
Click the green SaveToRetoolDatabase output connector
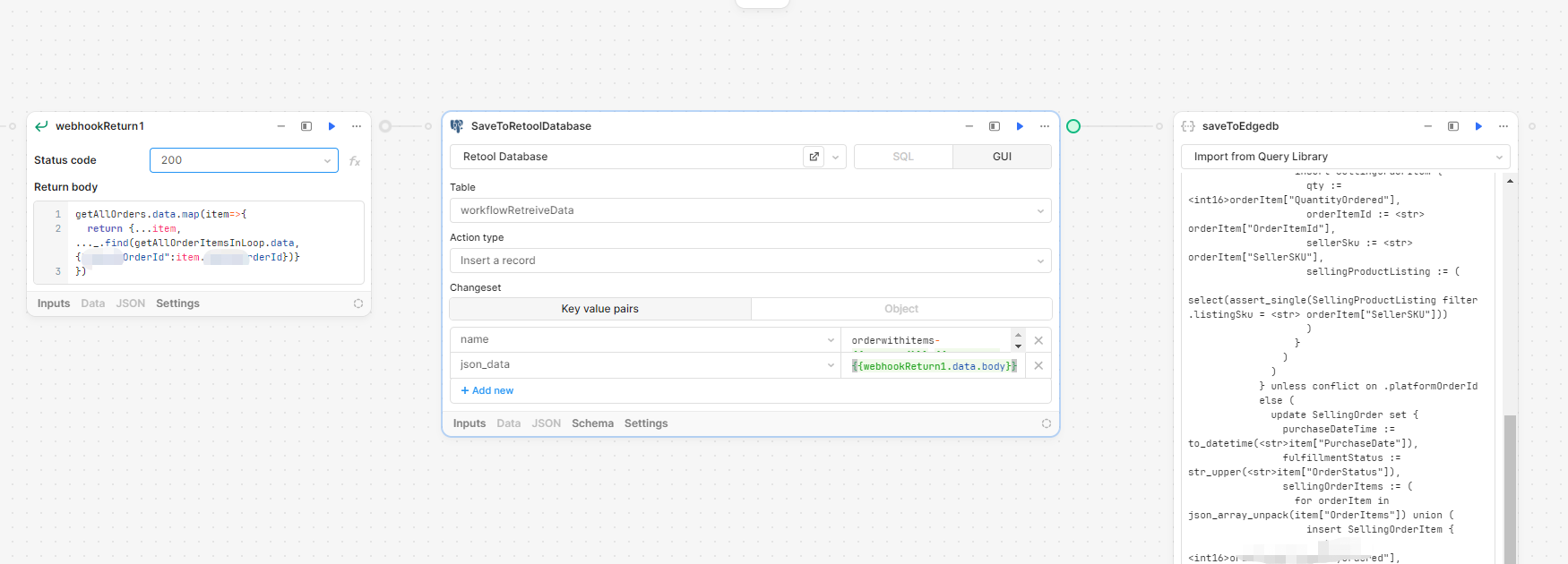[1073, 126]
